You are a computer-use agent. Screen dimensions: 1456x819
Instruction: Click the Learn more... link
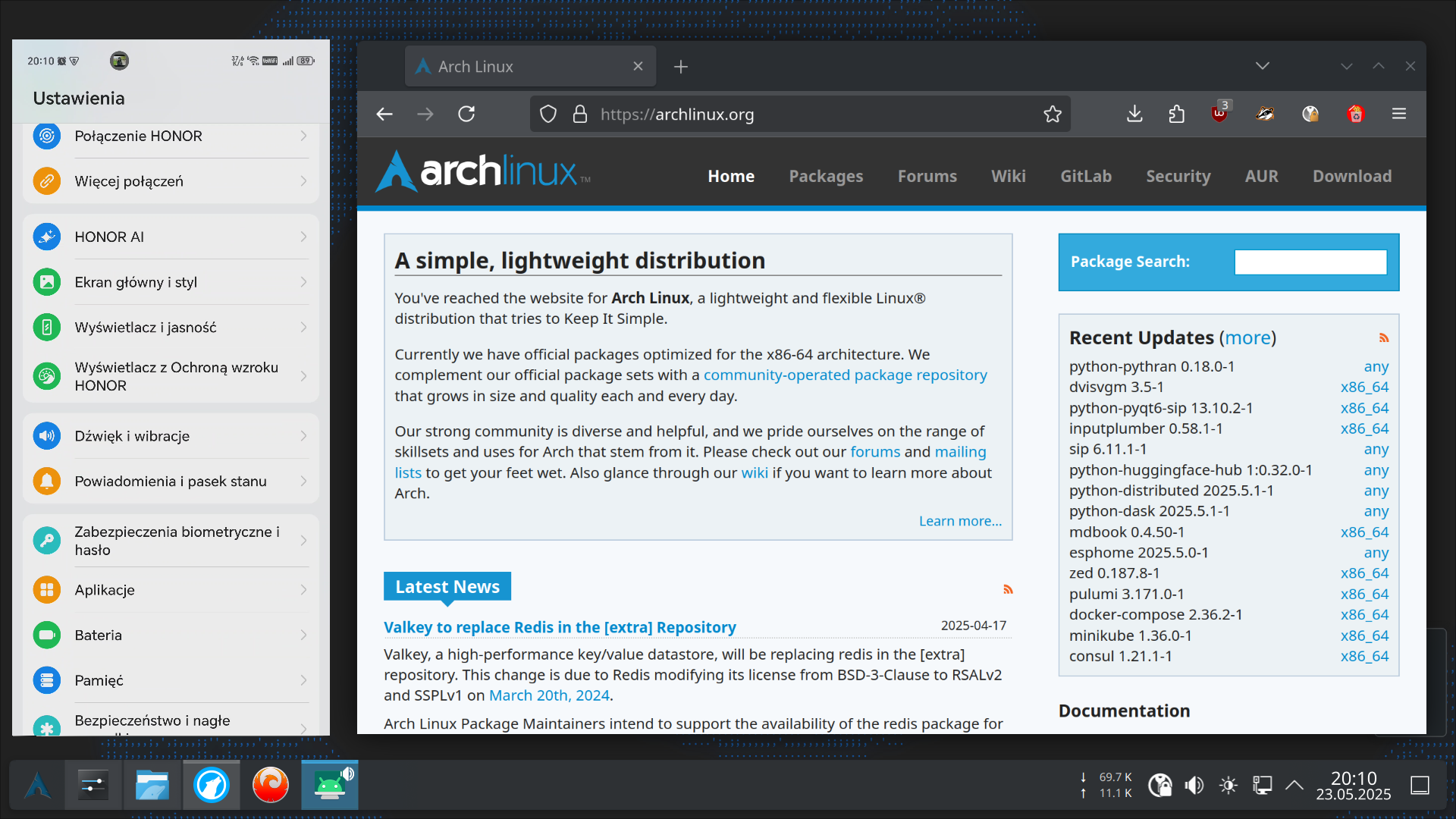[960, 521]
